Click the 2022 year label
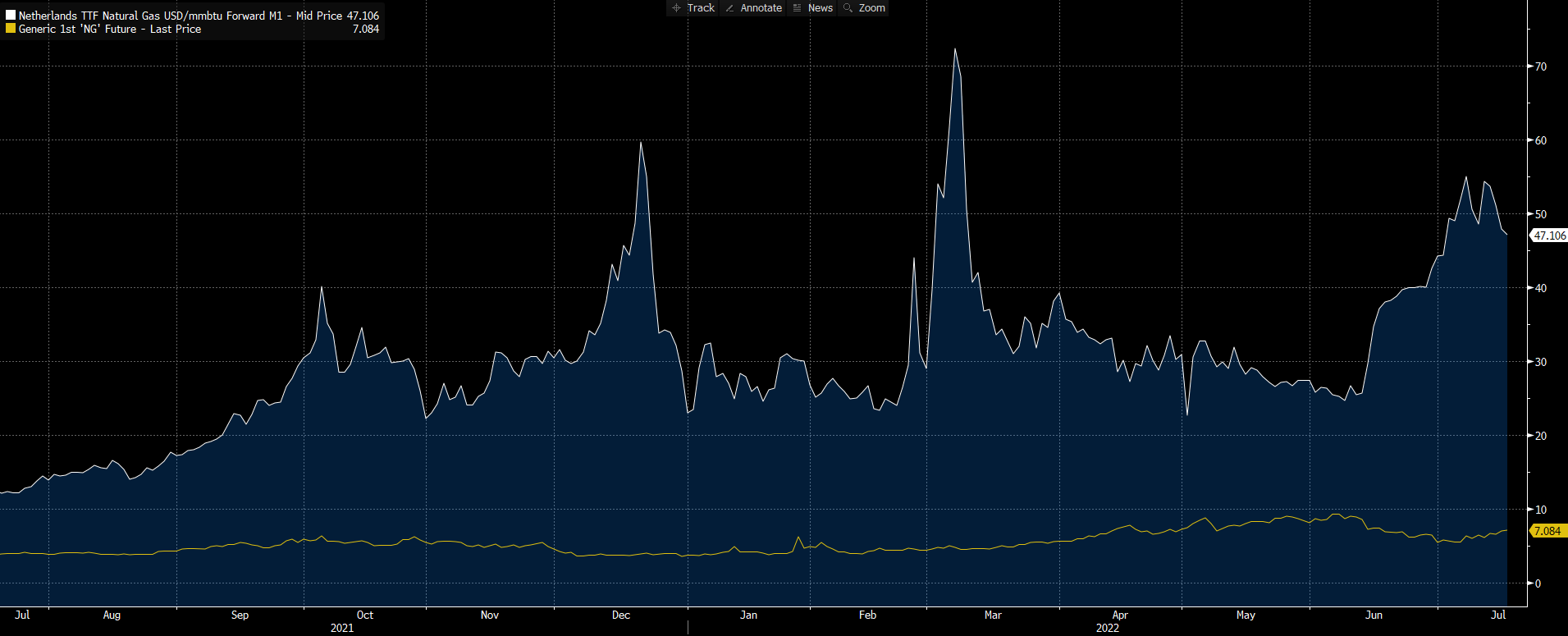The width and height of the screenshot is (1568, 636). pos(1108,628)
